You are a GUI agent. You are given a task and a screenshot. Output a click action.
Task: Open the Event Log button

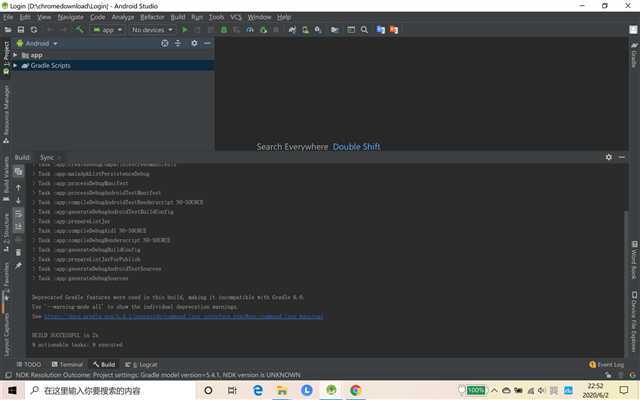(607, 364)
